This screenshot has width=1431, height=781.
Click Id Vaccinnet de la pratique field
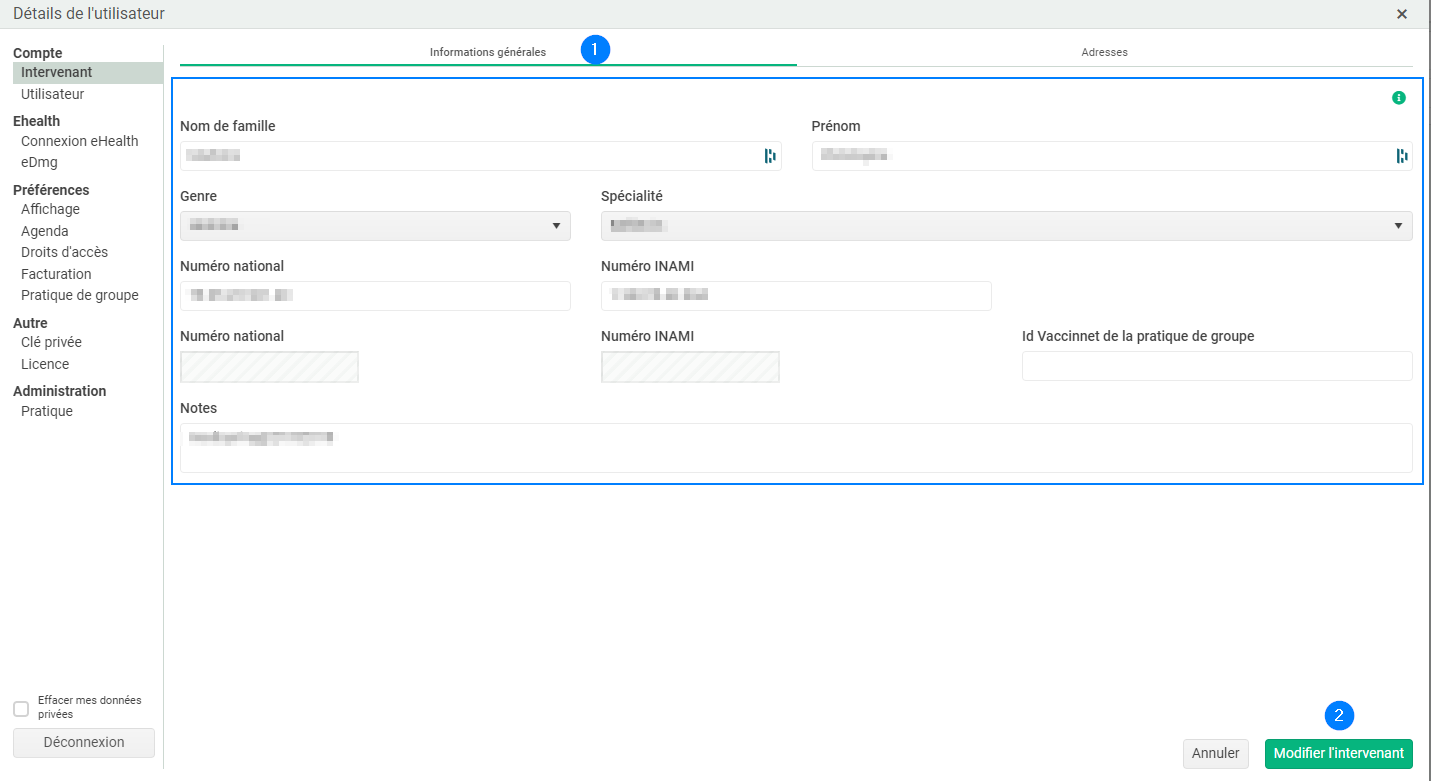click(1217, 366)
